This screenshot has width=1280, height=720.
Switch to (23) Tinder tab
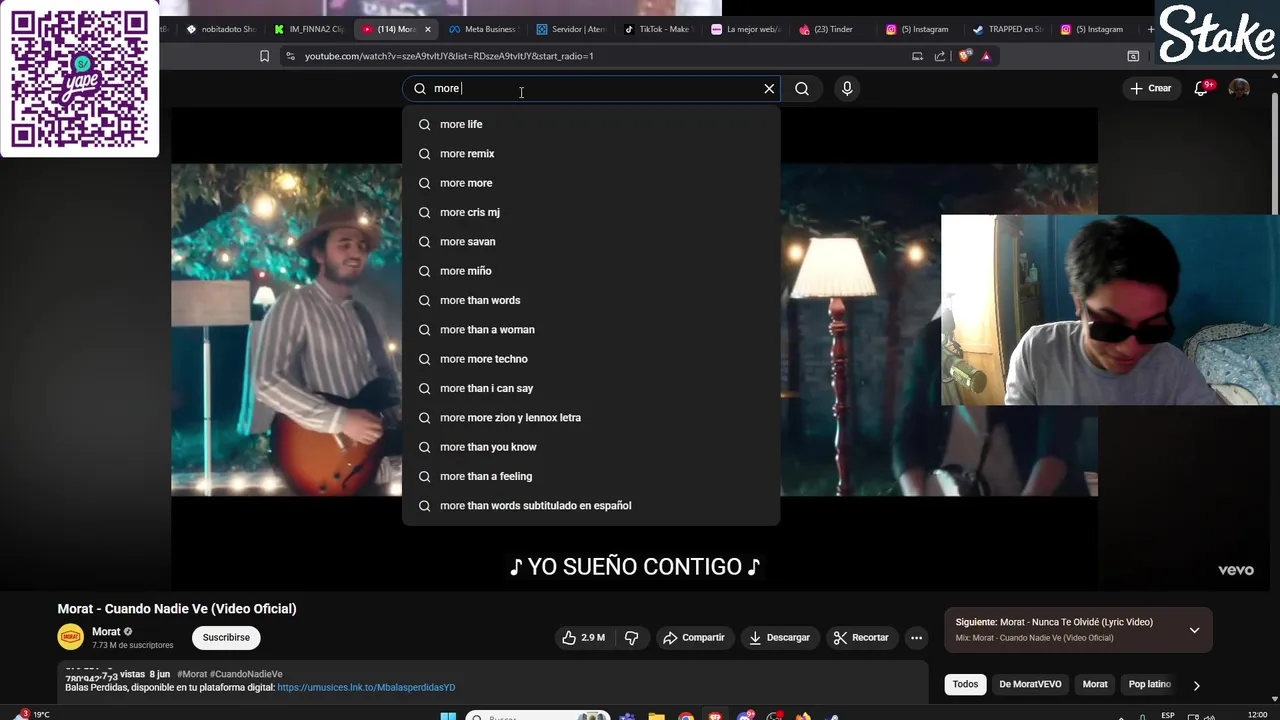tap(827, 29)
